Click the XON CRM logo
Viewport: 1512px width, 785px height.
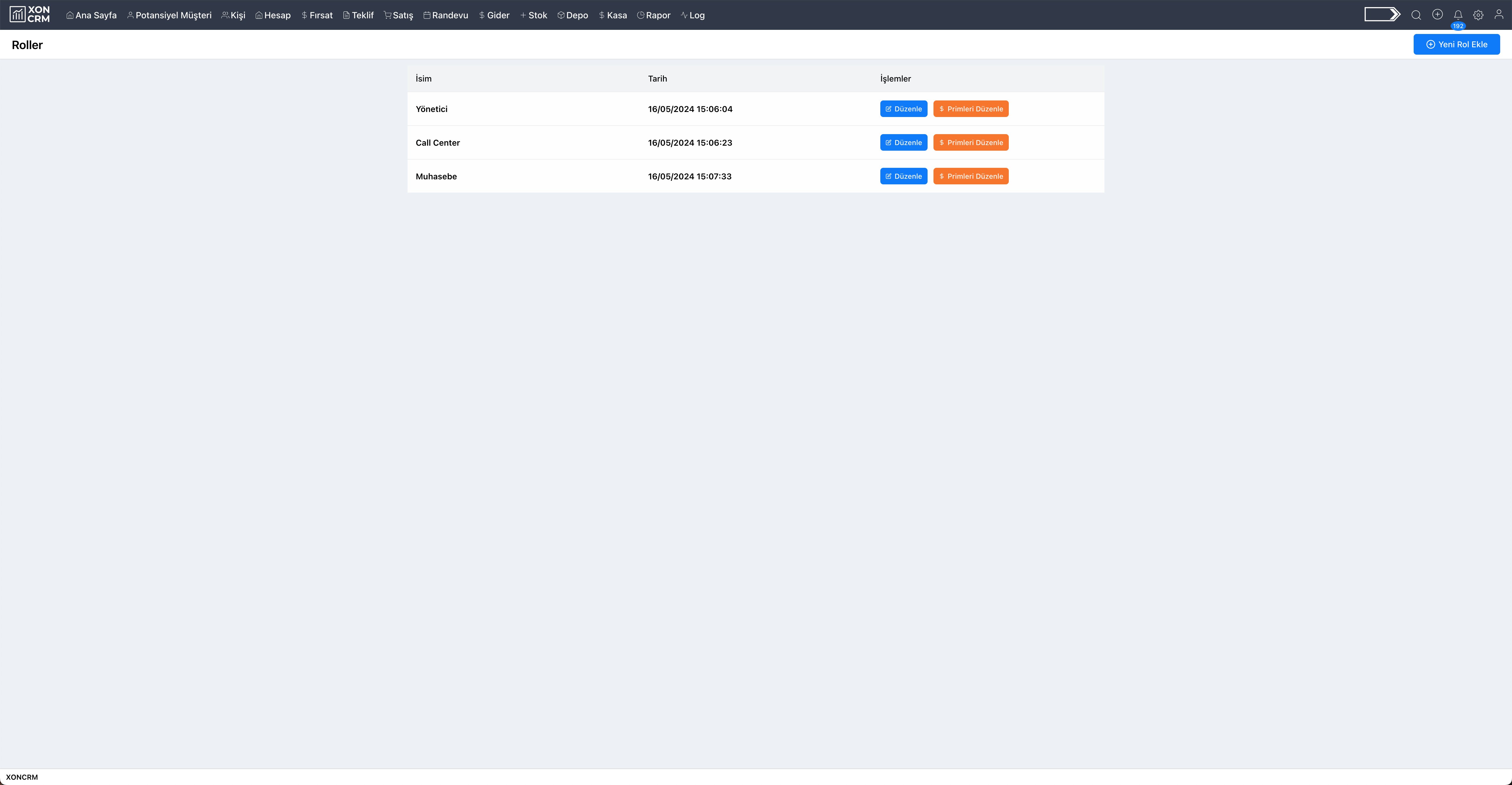pyautogui.click(x=30, y=15)
